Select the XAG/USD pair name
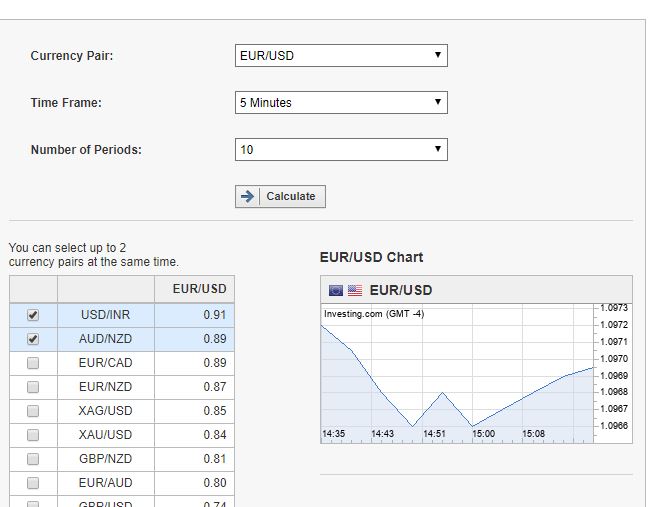 [106, 411]
